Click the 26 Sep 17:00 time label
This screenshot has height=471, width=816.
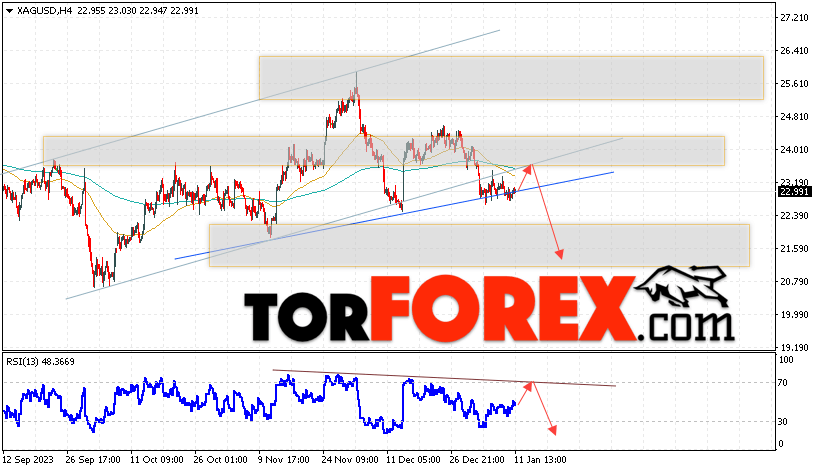point(93,460)
